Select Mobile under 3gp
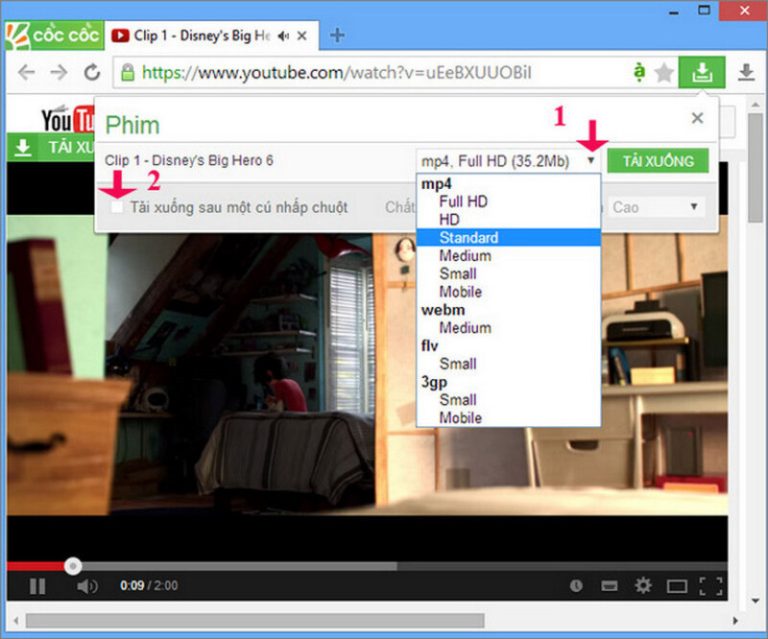768x639 pixels. (x=460, y=418)
